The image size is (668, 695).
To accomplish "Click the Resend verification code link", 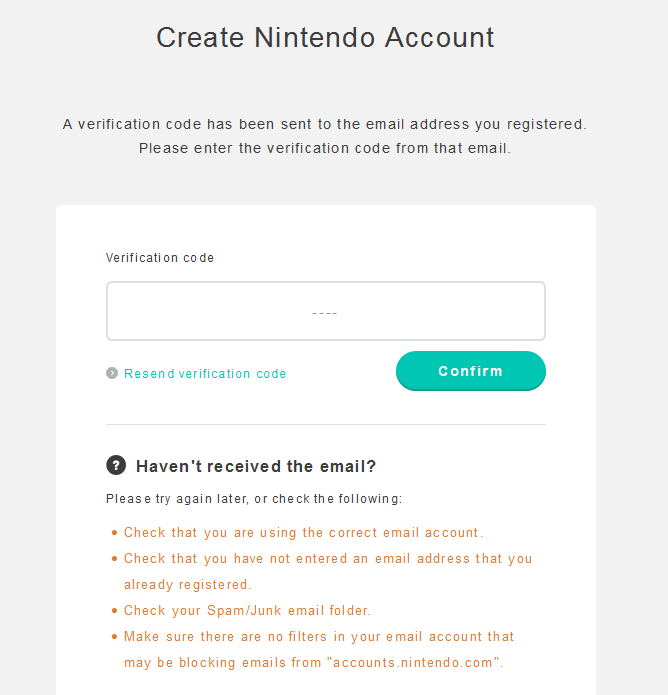I will [x=205, y=374].
